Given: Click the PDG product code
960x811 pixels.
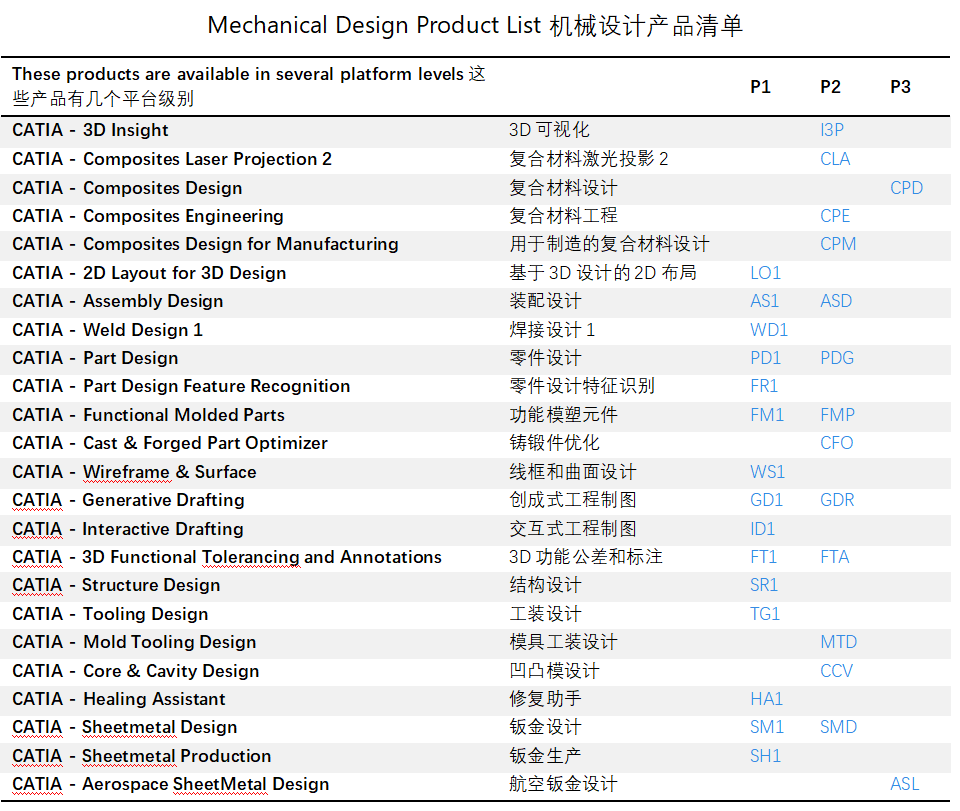Looking at the screenshot, I should coord(837,358).
